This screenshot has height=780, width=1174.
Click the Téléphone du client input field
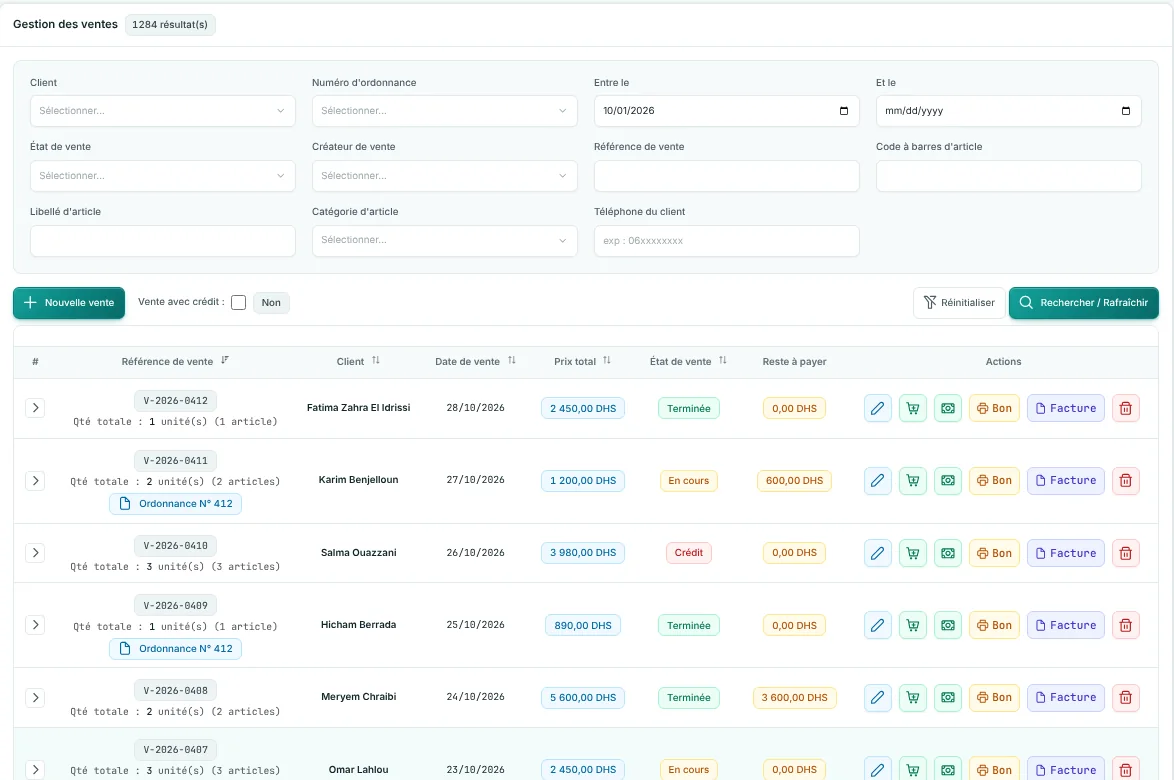point(726,241)
